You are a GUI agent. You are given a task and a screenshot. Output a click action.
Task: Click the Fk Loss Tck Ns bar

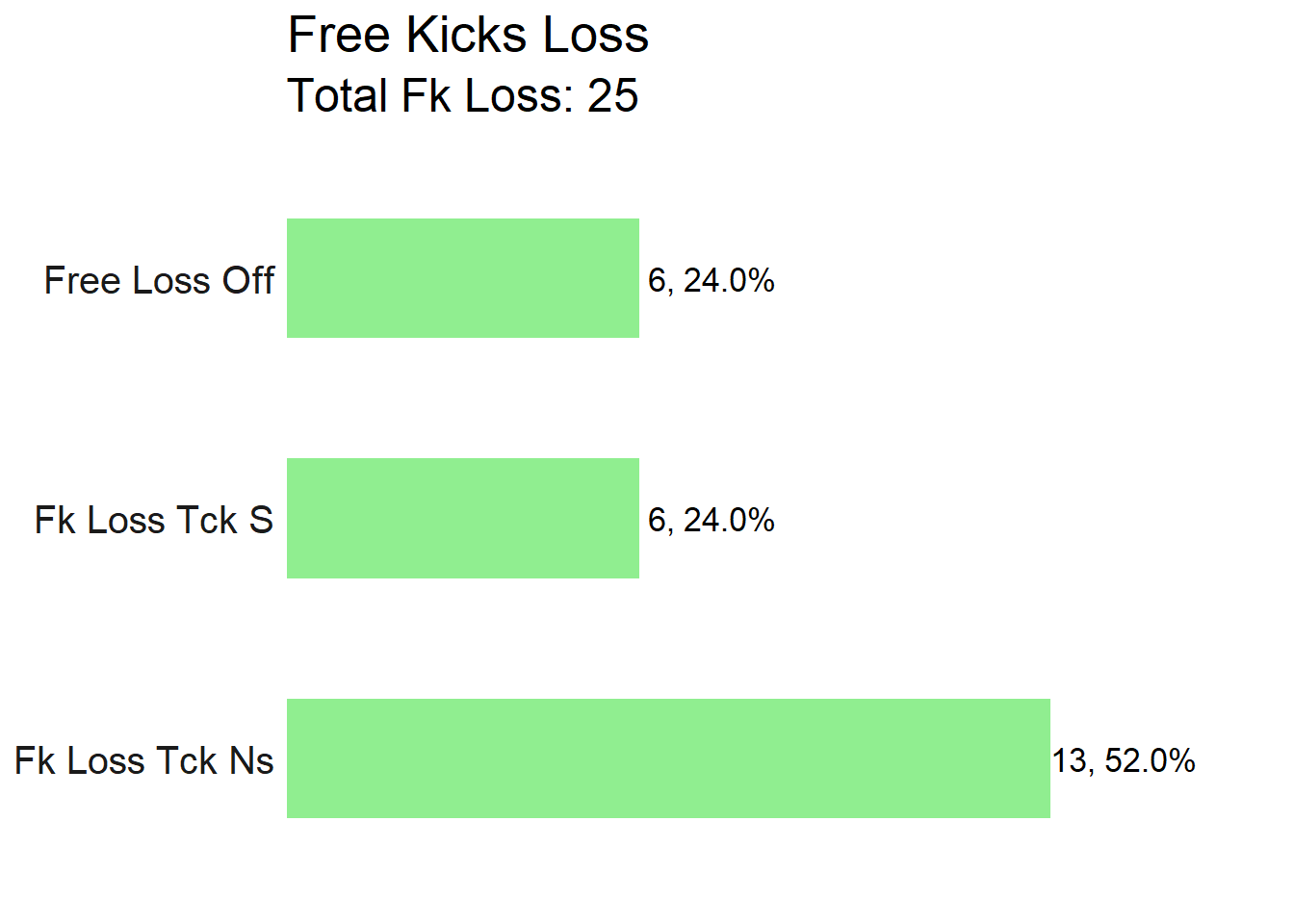[668, 758]
